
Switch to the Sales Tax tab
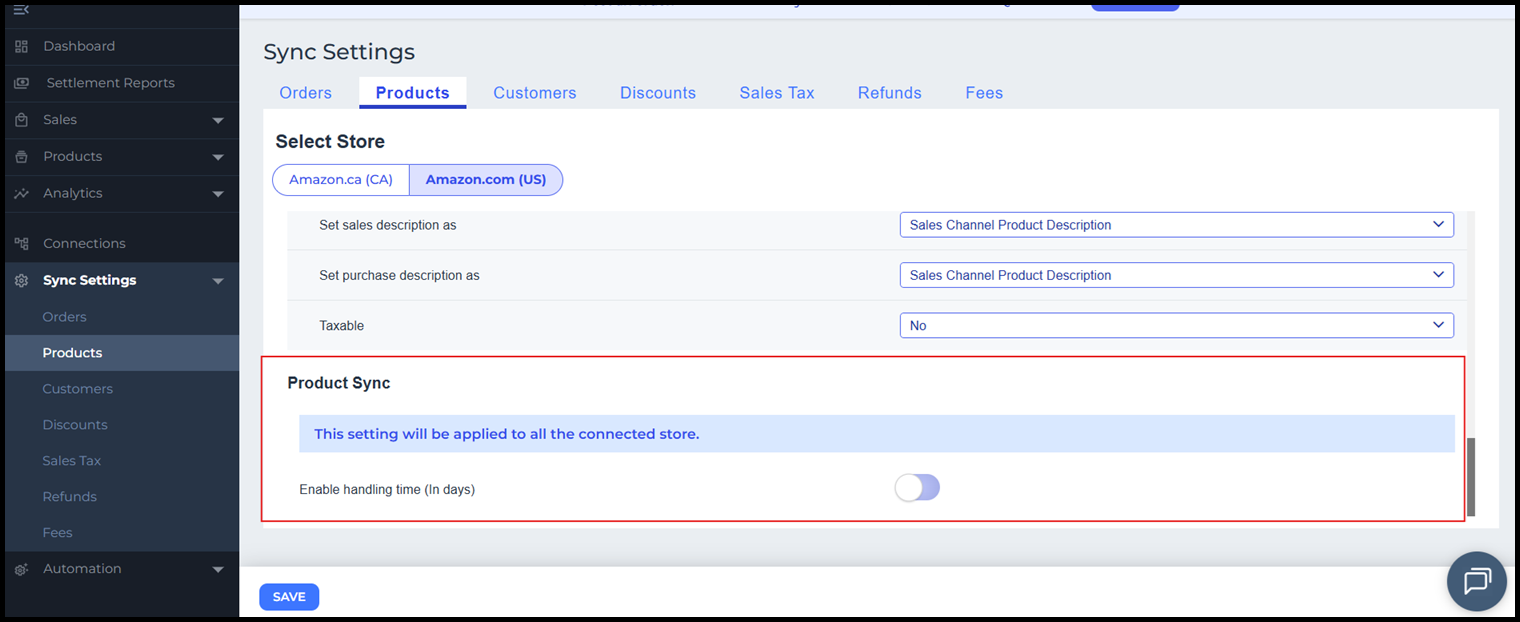pyautogui.click(x=777, y=93)
